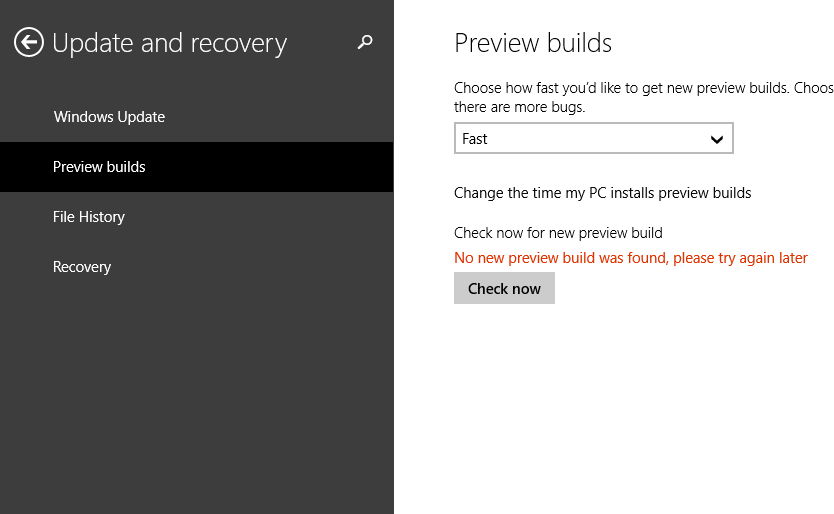Go back using the circled arrow icon
This screenshot has height=514, width=834.
tap(28, 42)
